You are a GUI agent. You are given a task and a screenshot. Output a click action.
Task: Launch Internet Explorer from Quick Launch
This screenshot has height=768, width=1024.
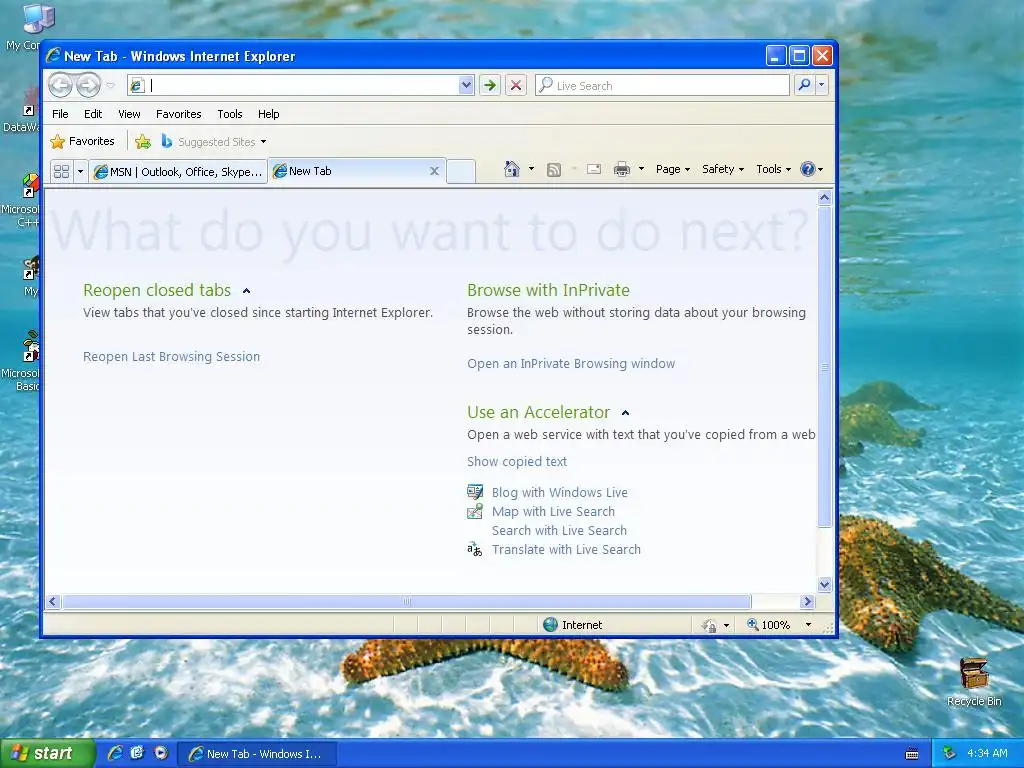click(x=115, y=753)
